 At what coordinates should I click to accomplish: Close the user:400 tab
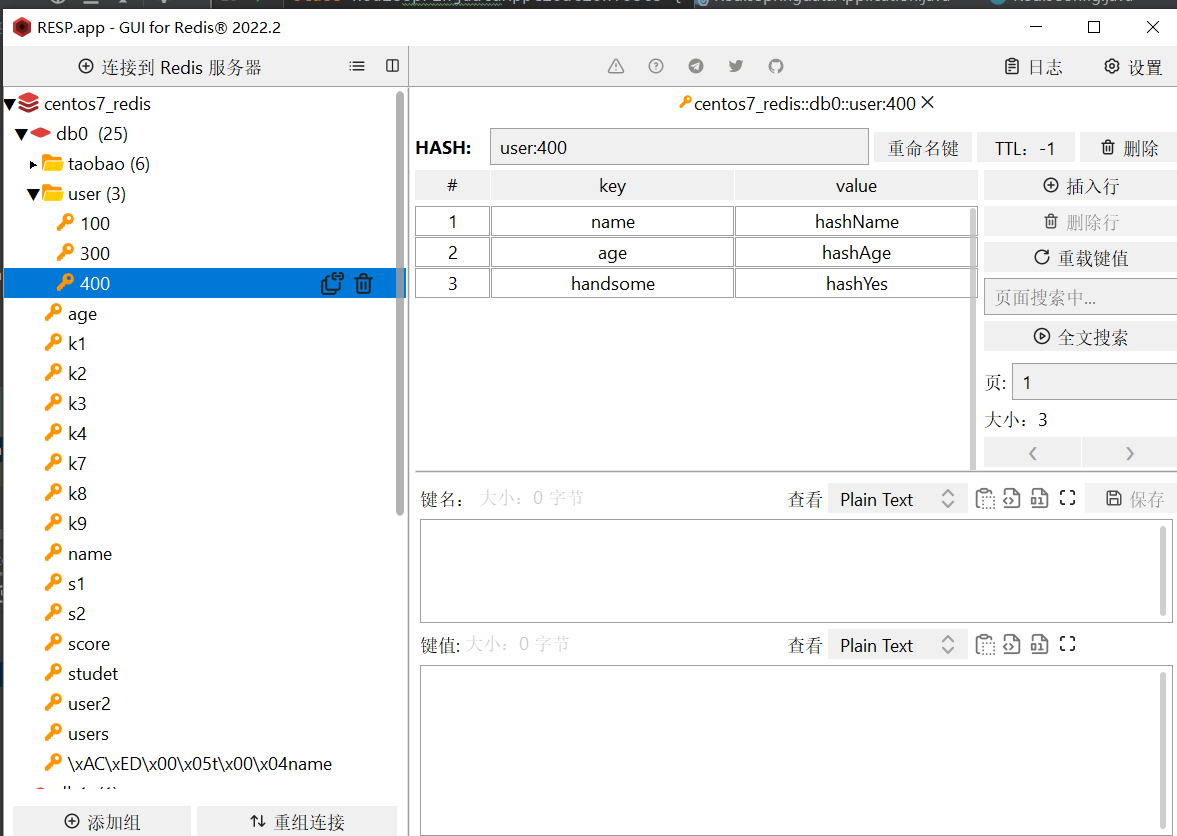928,102
